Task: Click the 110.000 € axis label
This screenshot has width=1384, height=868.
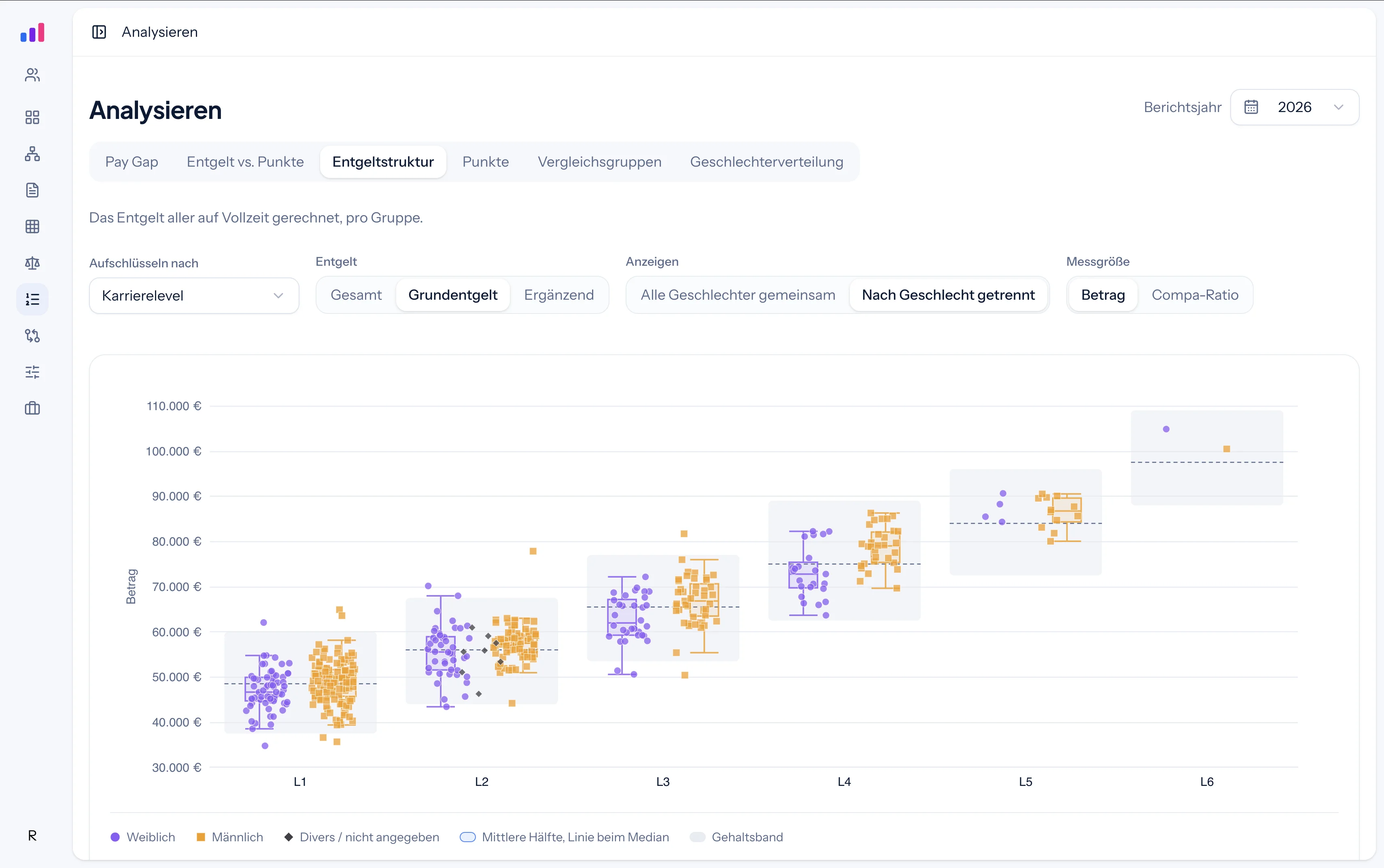Action: click(x=174, y=406)
